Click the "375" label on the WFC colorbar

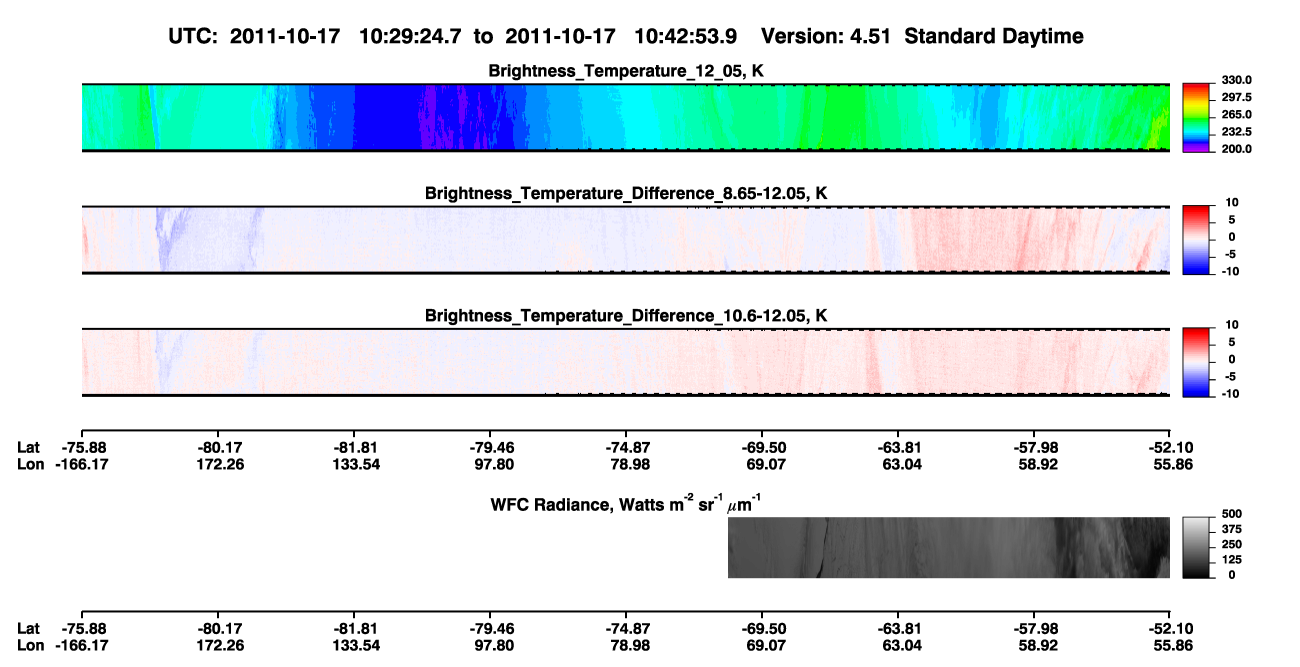[x=1230, y=530]
